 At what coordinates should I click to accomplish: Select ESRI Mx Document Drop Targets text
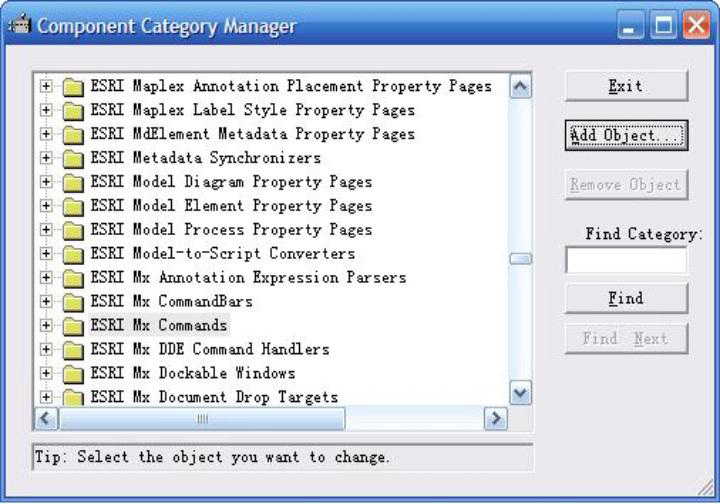pos(214,397)
